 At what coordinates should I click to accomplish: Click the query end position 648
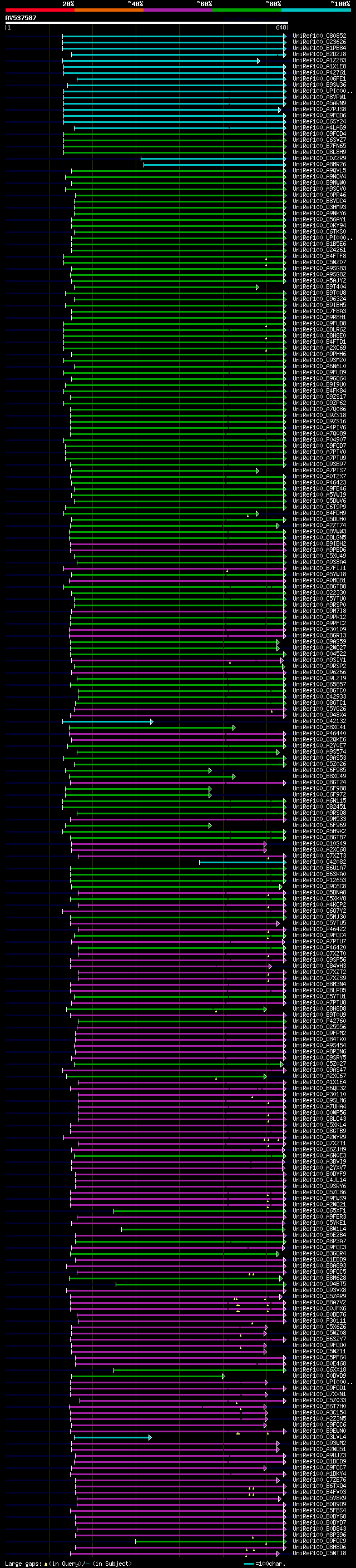click(x=280, y=27)
